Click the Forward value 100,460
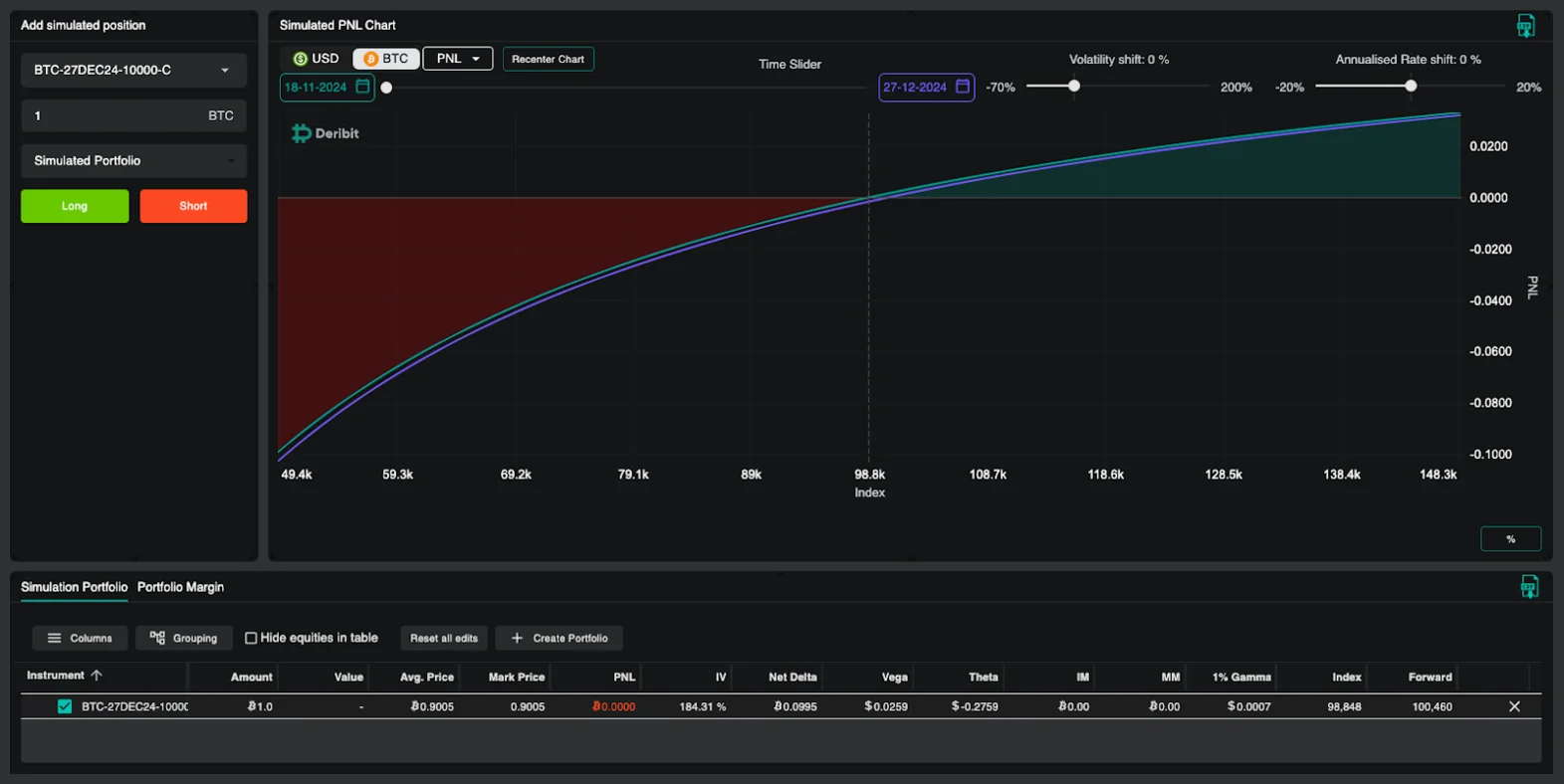This screenshot has height=784, width=1564. tap(1432, 706)
